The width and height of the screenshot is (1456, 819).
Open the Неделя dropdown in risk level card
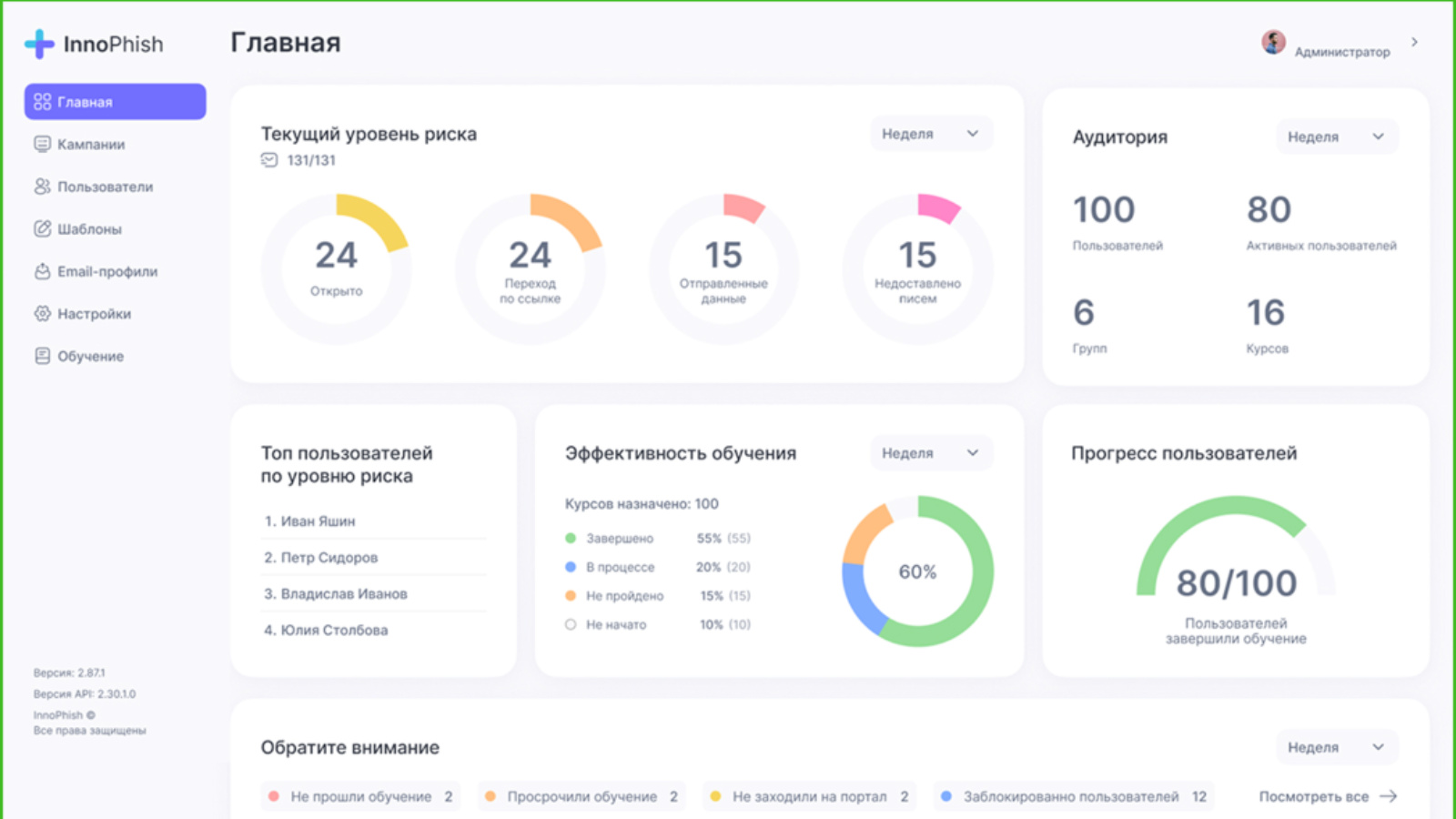click(930, 134)
